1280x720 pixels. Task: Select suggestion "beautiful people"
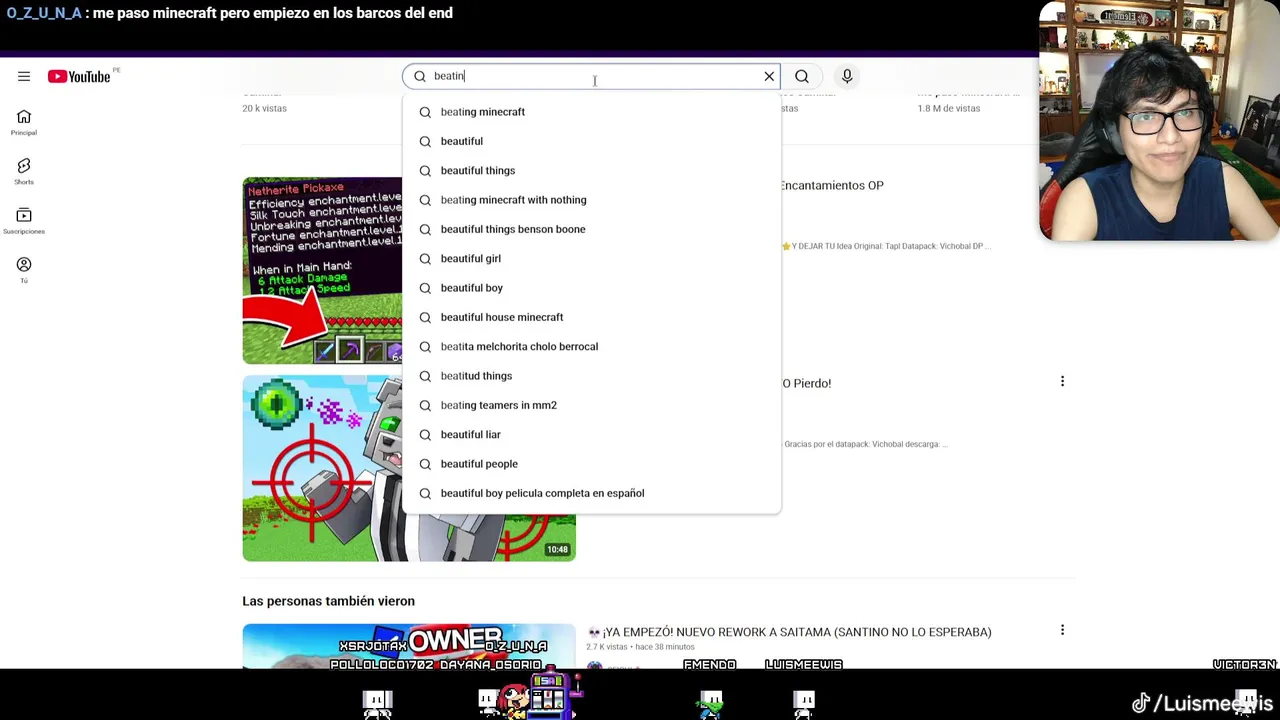coord(591,464)
